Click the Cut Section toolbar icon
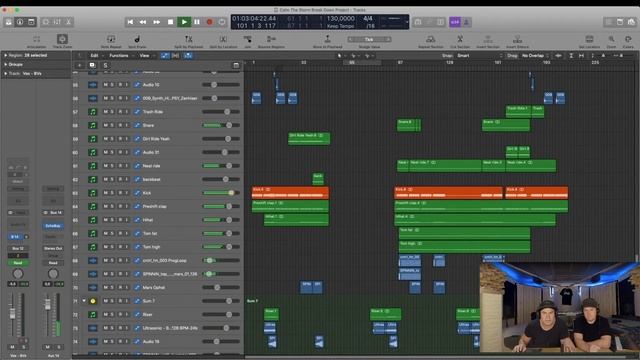The width and height of the screenshot is (640, 360). (x=460, y=39)
